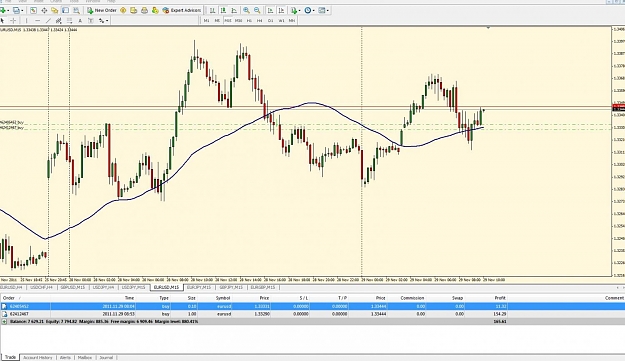Viewport: 625px width, 361px height.
Task: Select the Text Label tool
Action: pyautogui.click(x=90, y=20)
